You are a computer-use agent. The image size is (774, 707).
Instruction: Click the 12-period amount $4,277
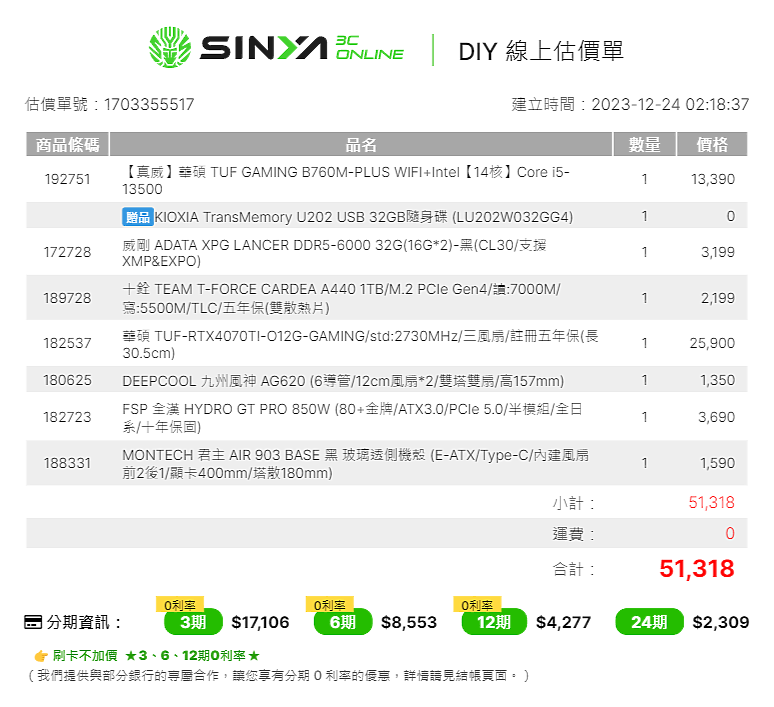coord(563,622)
